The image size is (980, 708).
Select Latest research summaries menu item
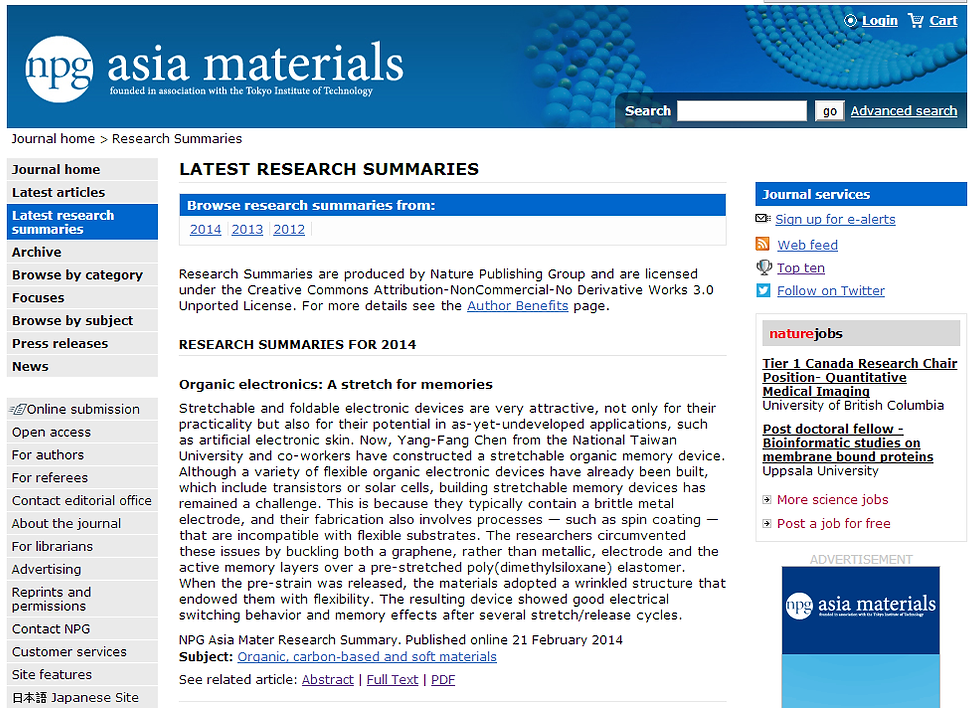point(82,222)
